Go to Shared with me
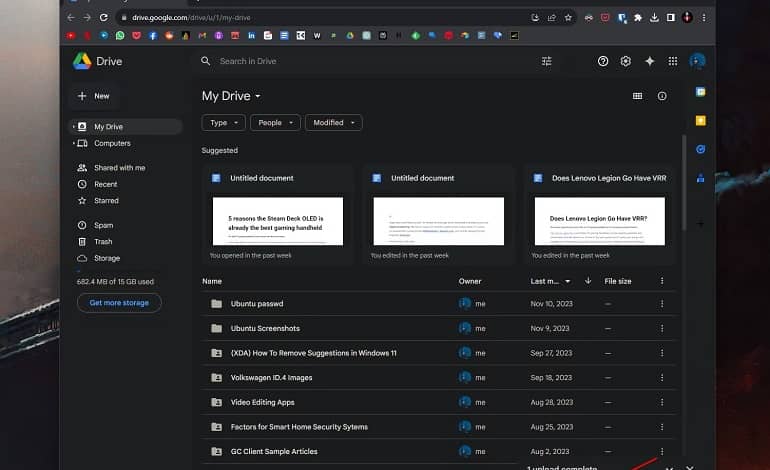Image resolution: width=770 pixels, height=470 pixels. (119, 168)
